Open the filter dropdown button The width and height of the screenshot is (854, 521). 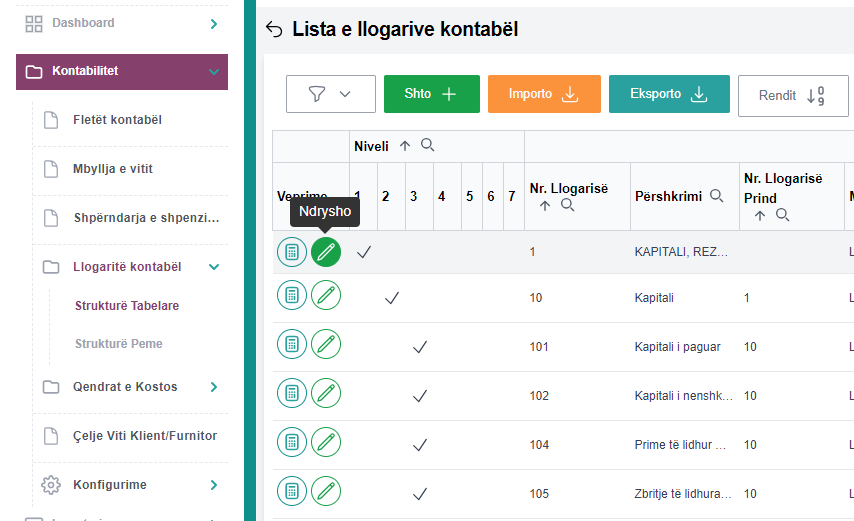(330, 94)
